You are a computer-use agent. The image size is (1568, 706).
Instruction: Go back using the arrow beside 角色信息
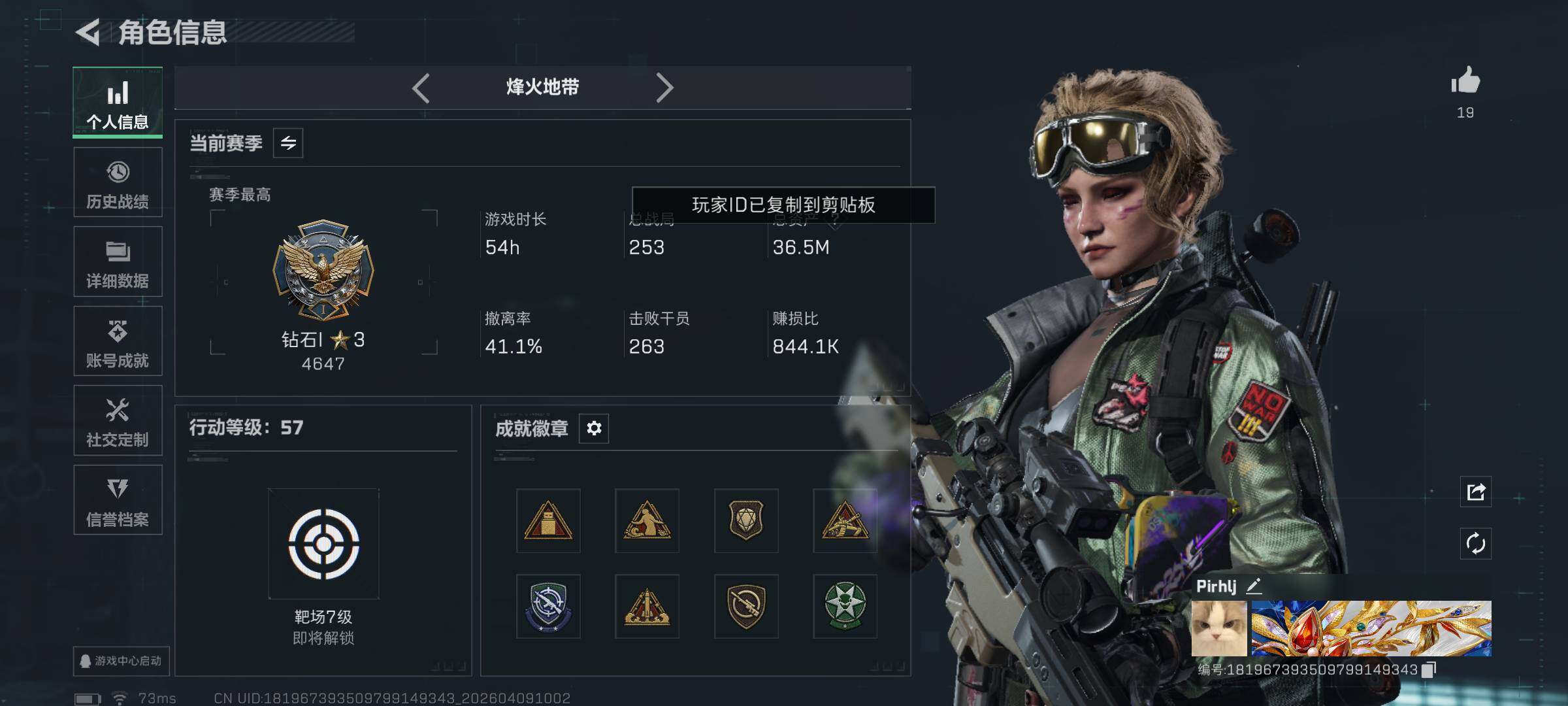point(88,31)
